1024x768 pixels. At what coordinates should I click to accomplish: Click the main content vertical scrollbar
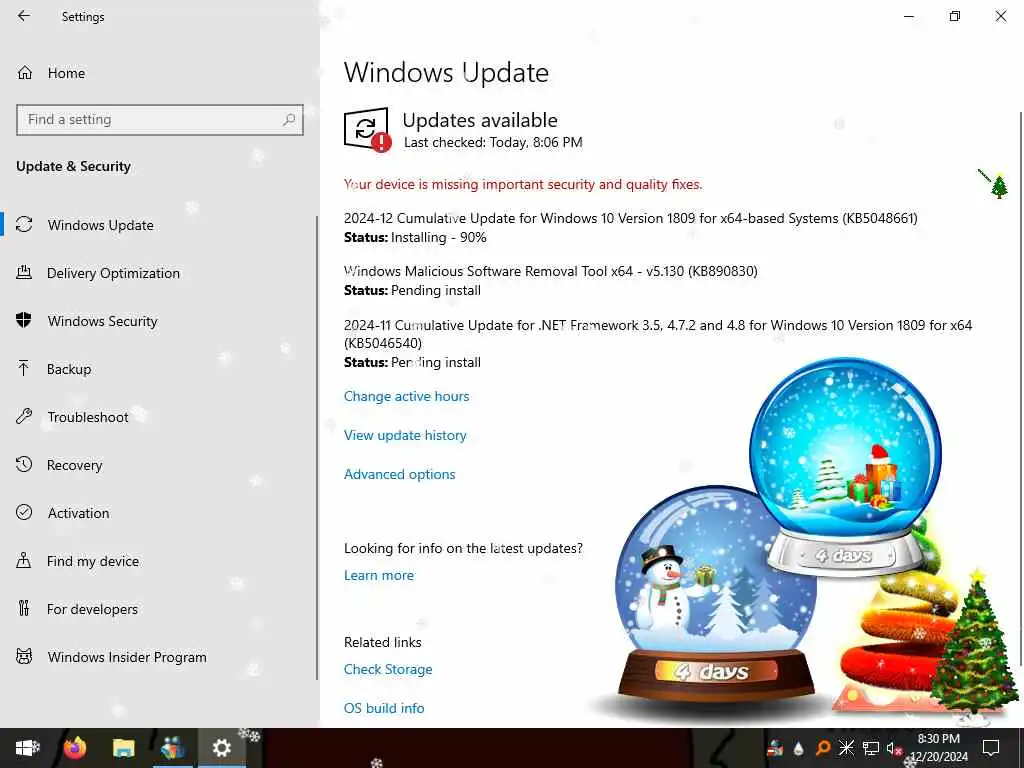[x=1020, y=389]
